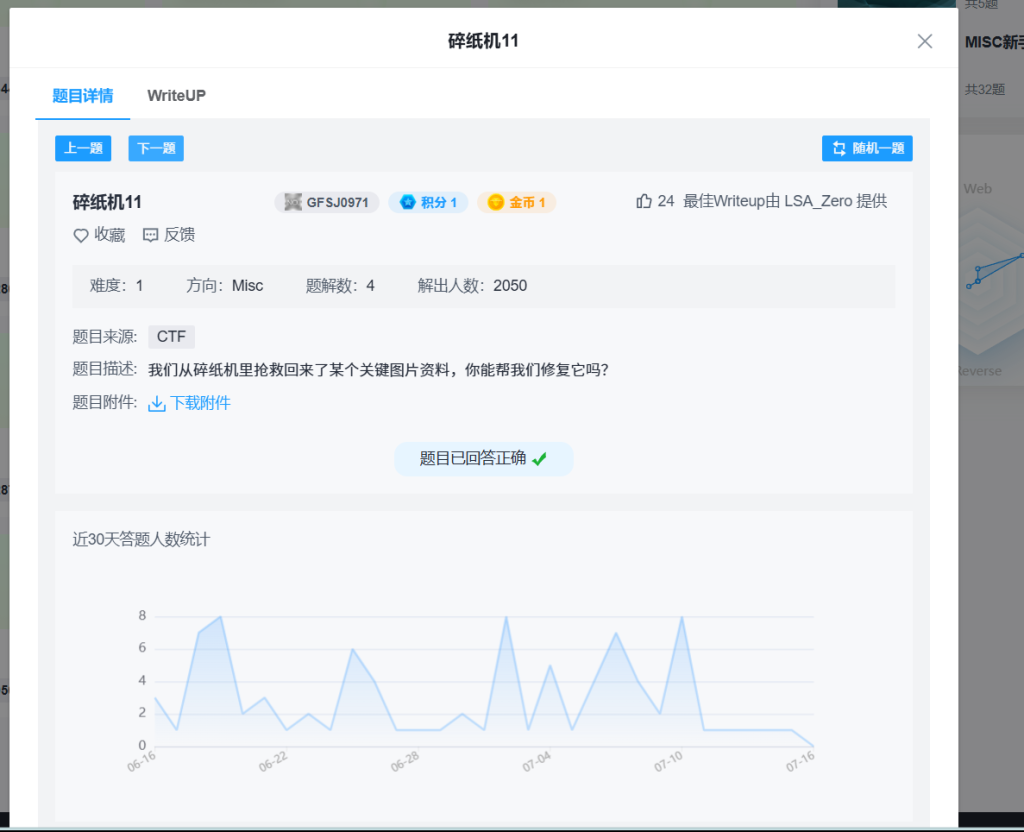Click the 随机一题 shuffle icon
The height and width of the screenshot is (832, 1024).
836,148
